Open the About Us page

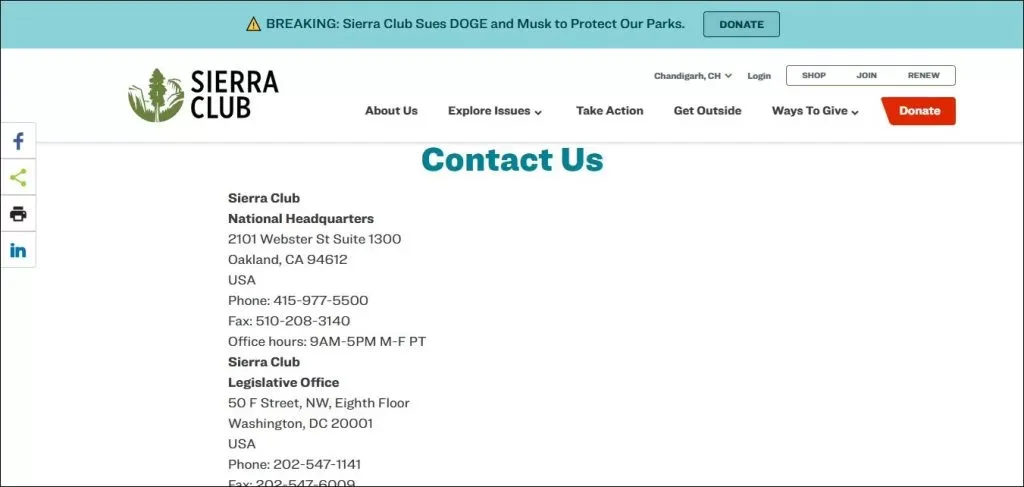[x=391, y=111]
